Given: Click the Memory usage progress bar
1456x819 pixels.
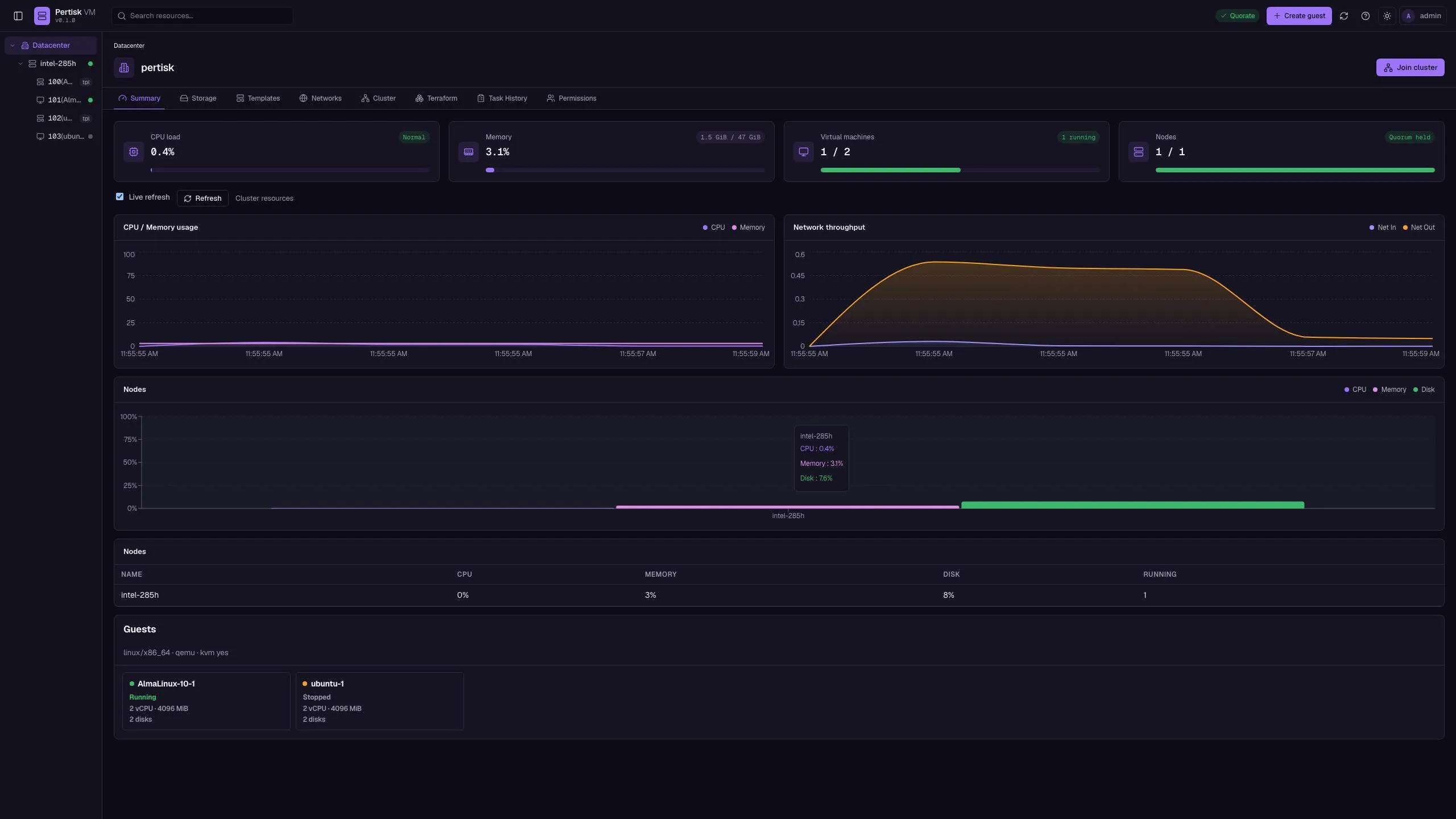Looking at the screenshot, I should [x=625, y=170].
